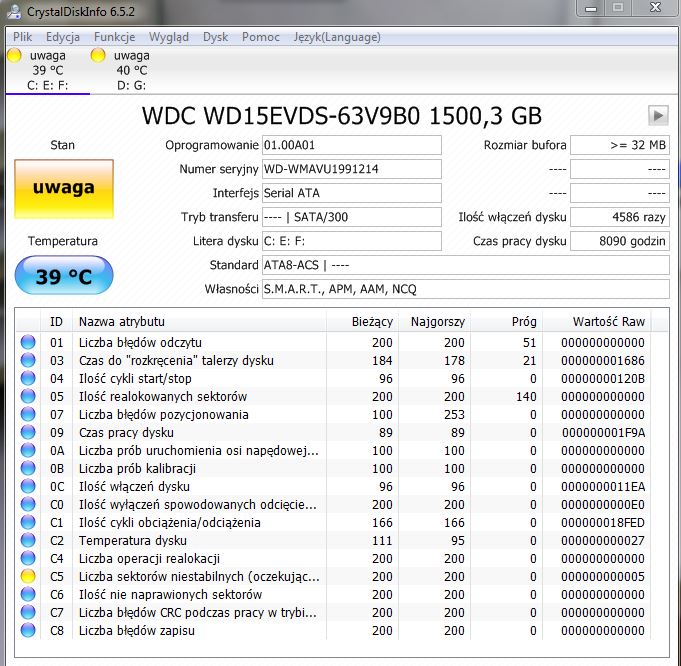Click the Tryb transferu field SATA/300
Viewport: 681px width, 666px height.
coord(352,217)
